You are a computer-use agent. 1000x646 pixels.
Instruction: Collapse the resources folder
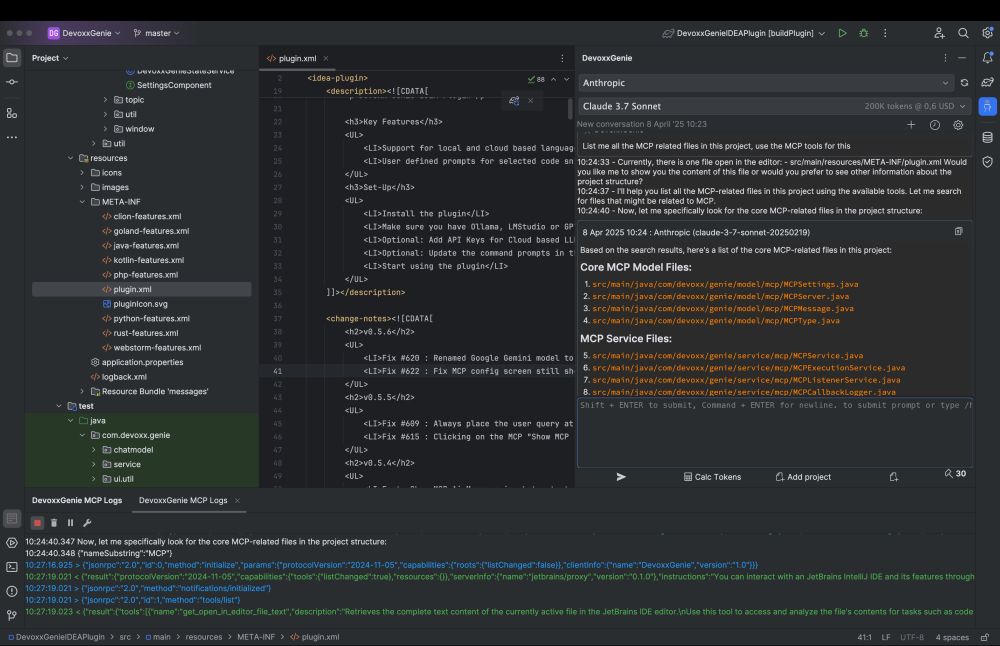pyautogui.click(x=70, y=158)
